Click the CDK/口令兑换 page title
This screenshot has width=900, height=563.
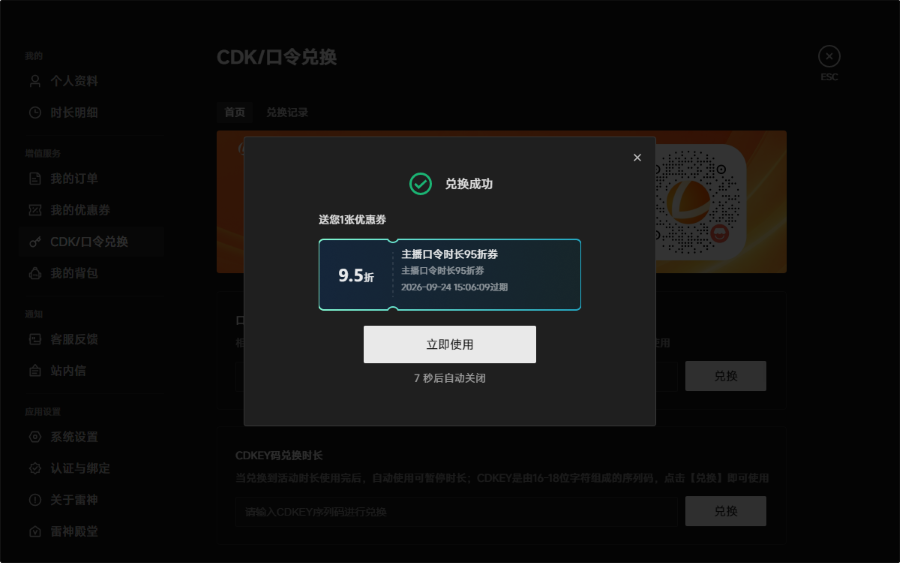[x=277, y=57]
